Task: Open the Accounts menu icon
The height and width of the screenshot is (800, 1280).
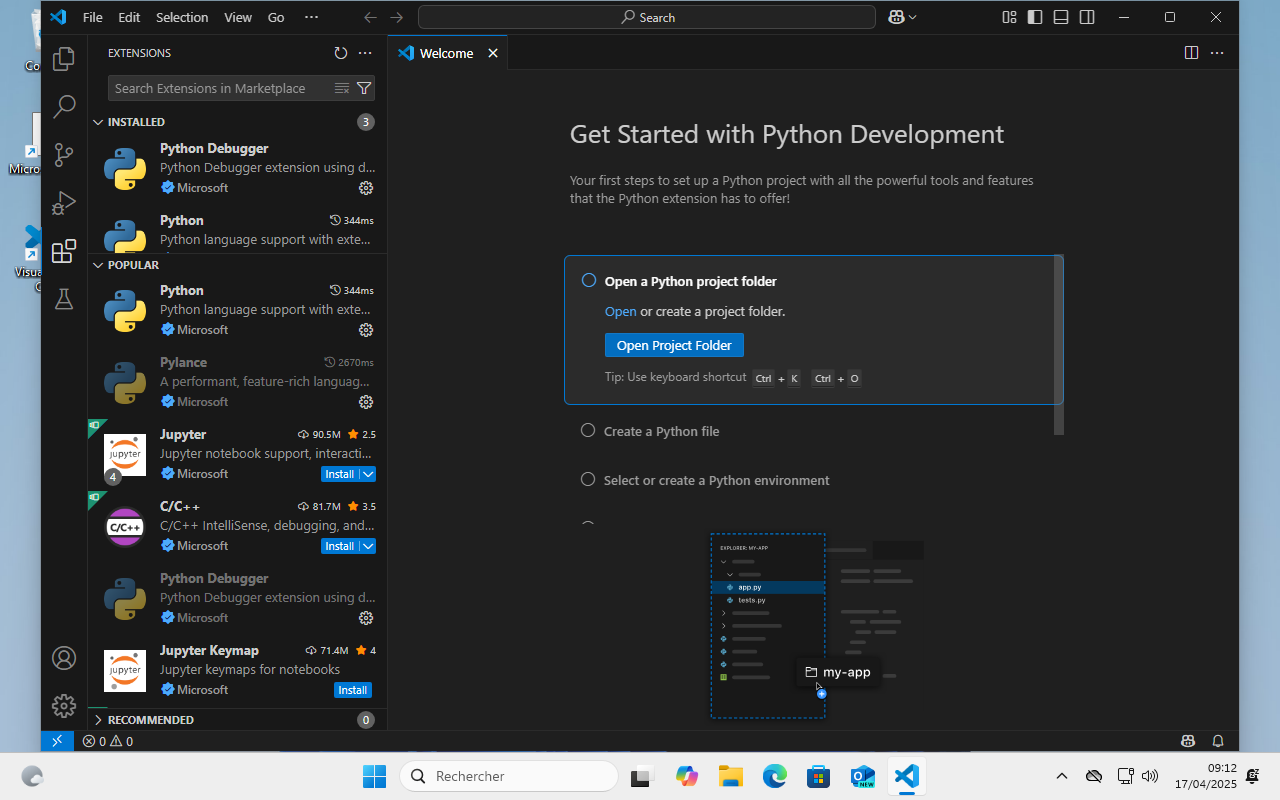Action: click(x=64, y=658)
